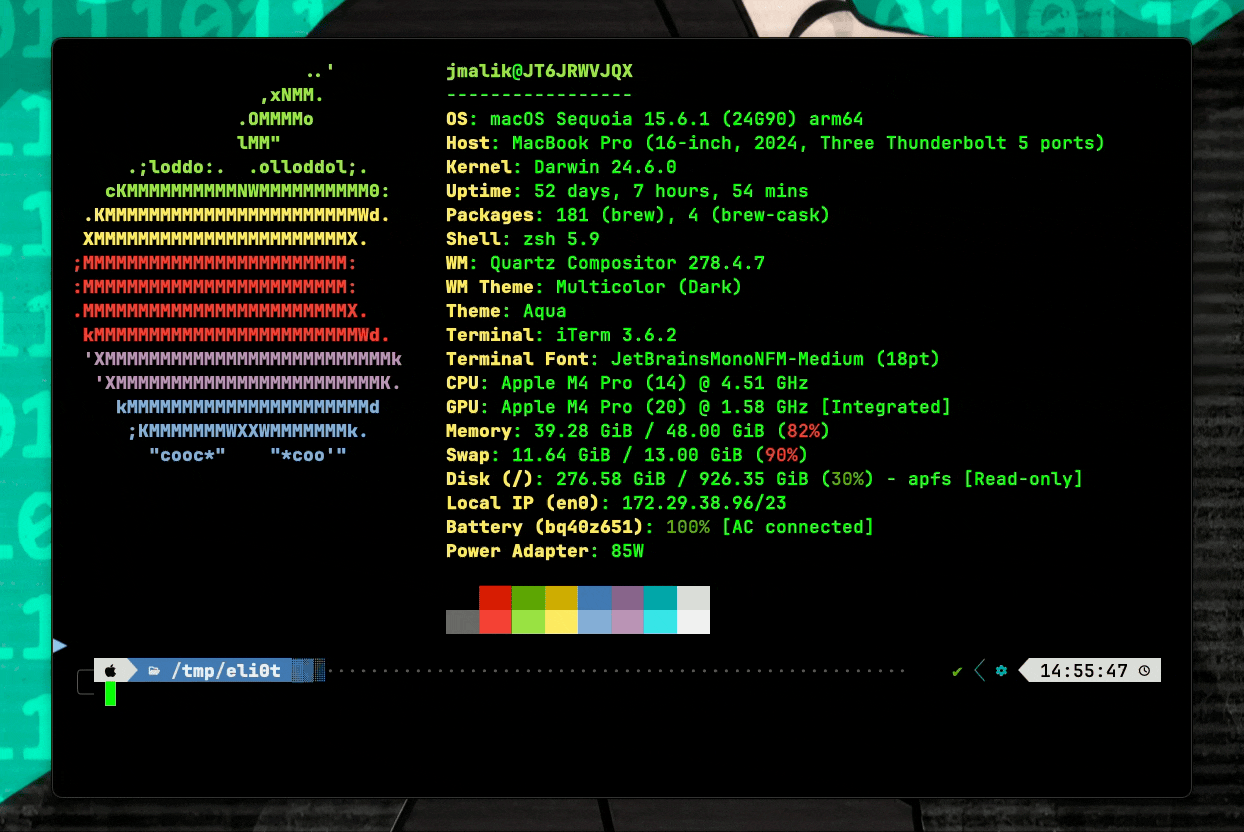The height and width of the screenshot is (832, 1244).
Task: Click the /tmp/eli0t directory path segment
Action: pos(225,670)
